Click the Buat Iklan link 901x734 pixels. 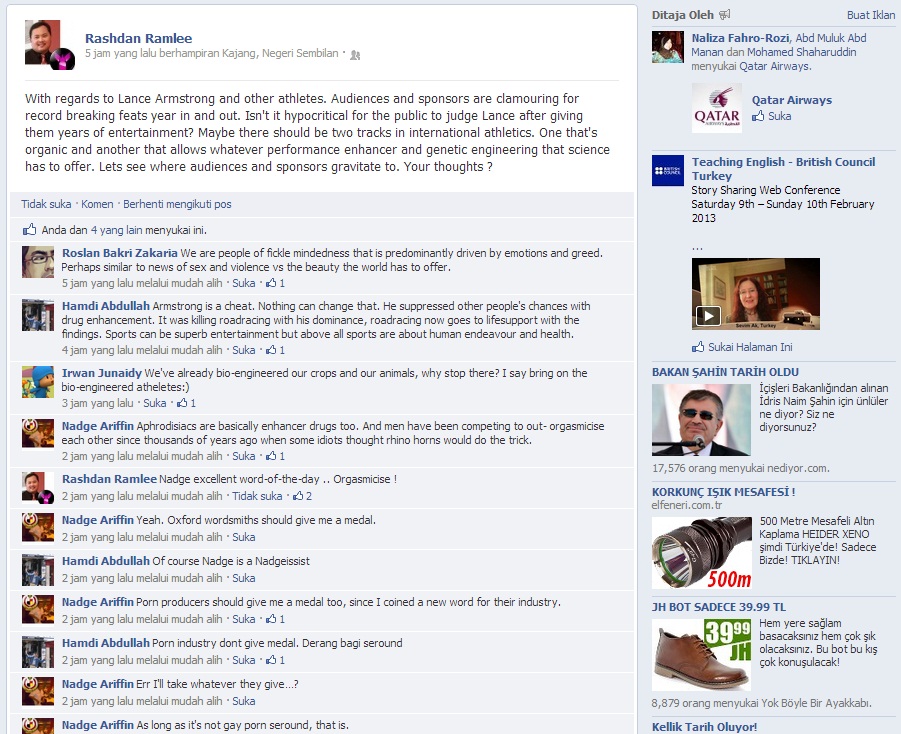(871, 15)
